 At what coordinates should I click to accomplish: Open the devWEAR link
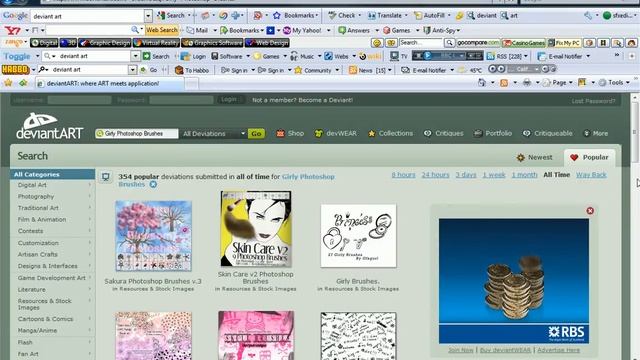point(336,133)
